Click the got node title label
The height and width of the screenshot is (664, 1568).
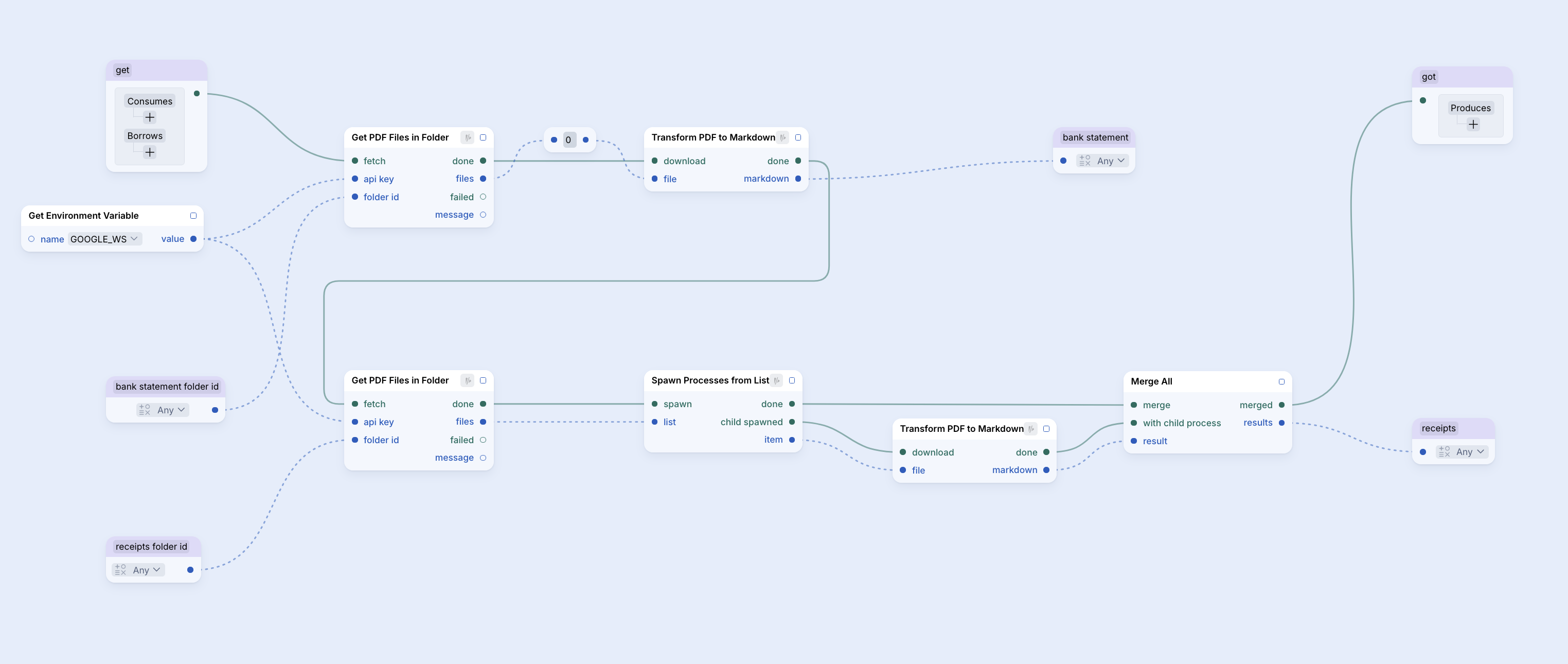click(1429, 77)
